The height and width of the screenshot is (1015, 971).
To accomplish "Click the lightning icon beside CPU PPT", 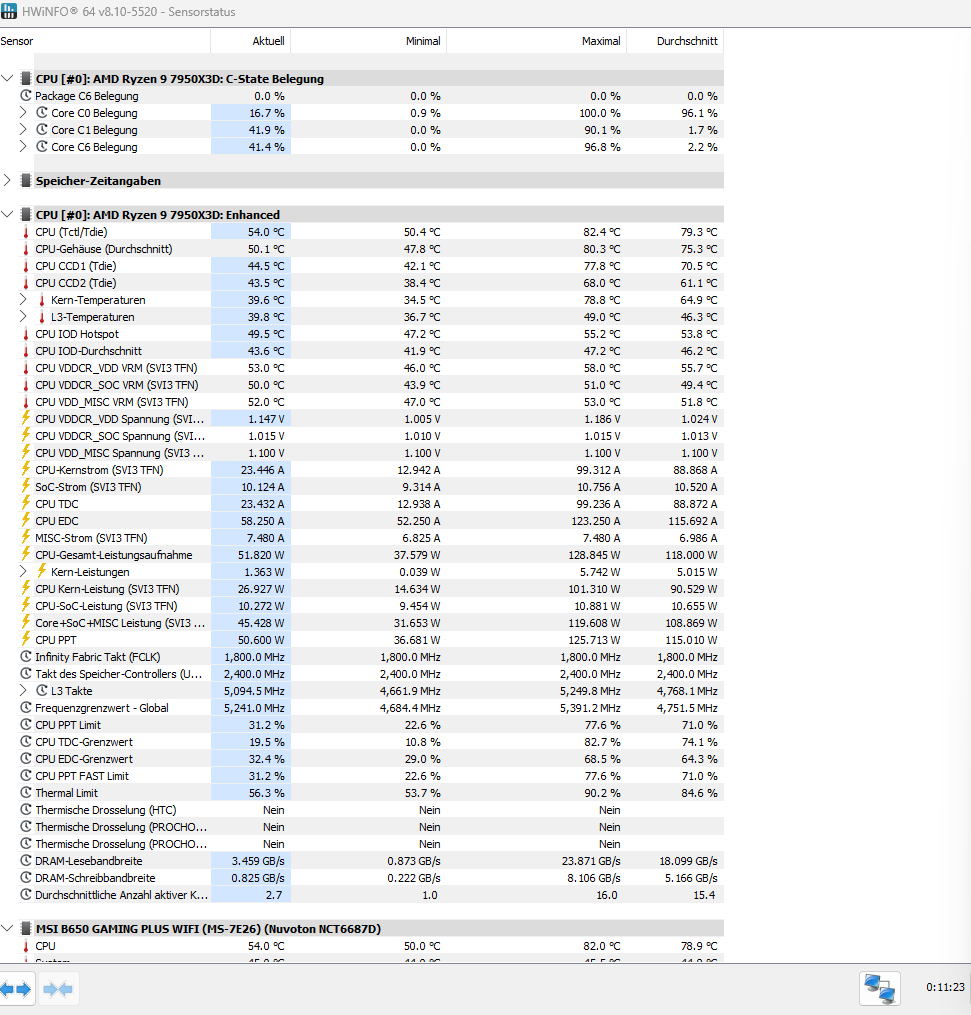I will pos(26,640).
